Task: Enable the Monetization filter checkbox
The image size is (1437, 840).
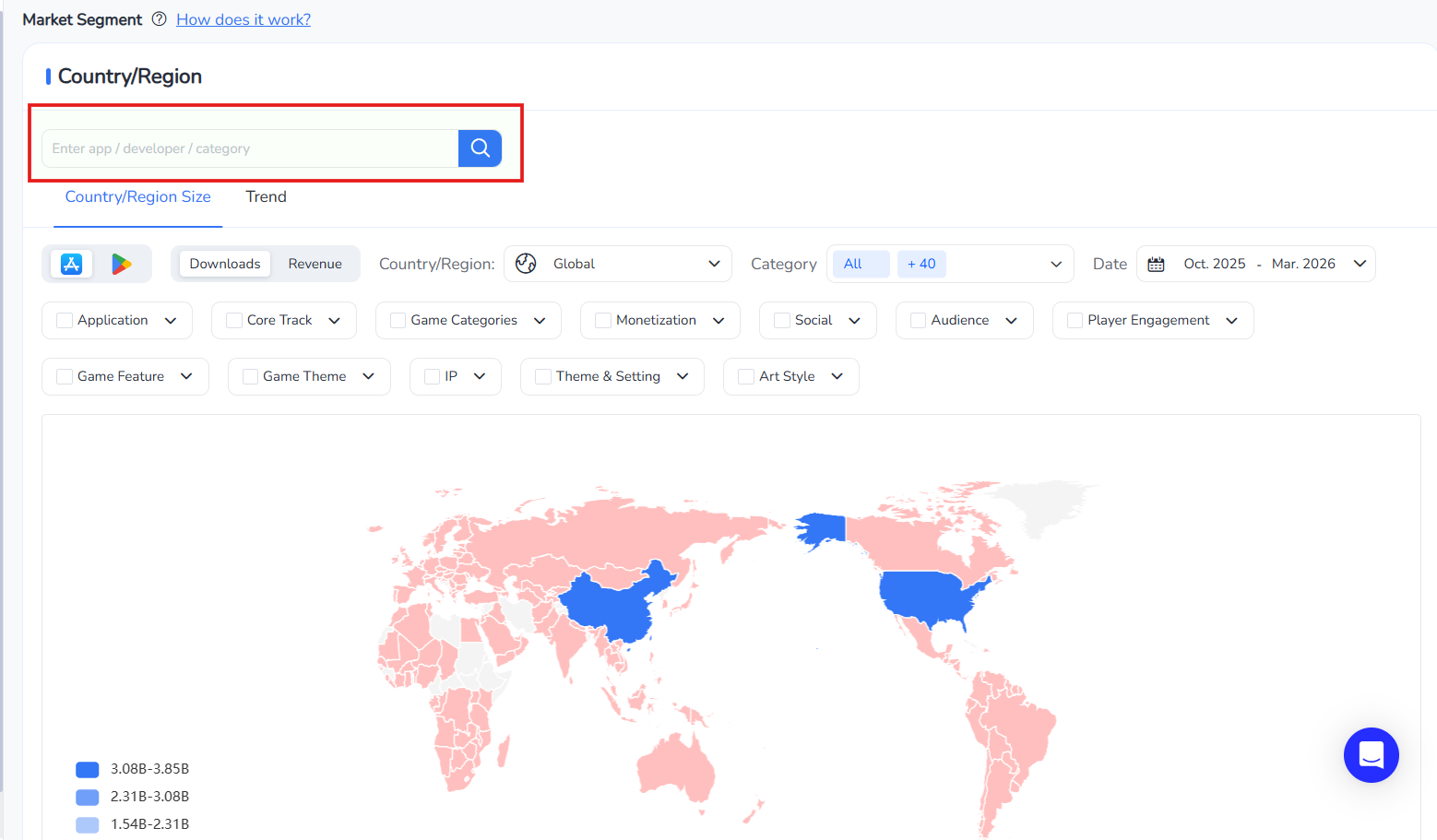Action: point(602,320)
